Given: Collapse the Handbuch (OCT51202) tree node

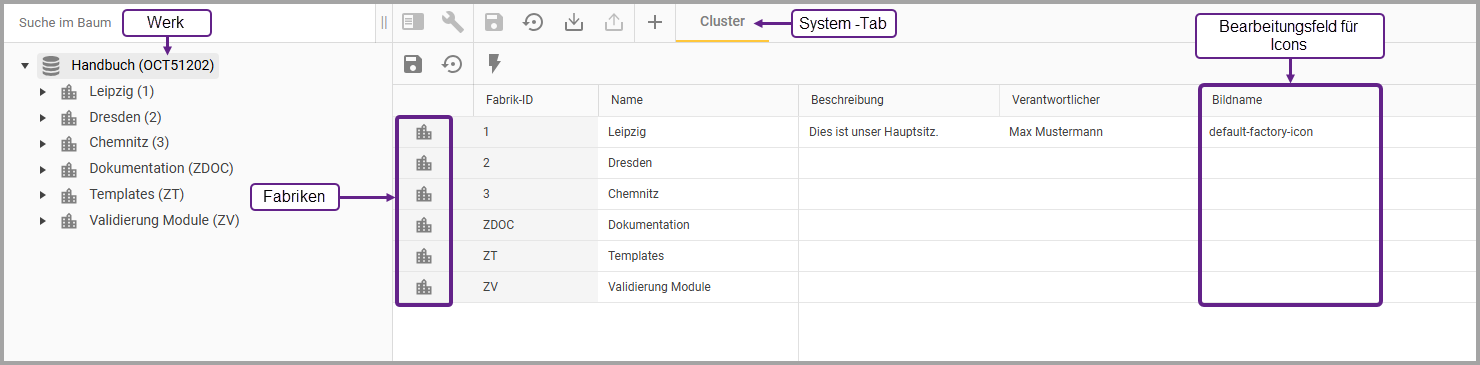Looking at the screenshot, I should [25, 66].
